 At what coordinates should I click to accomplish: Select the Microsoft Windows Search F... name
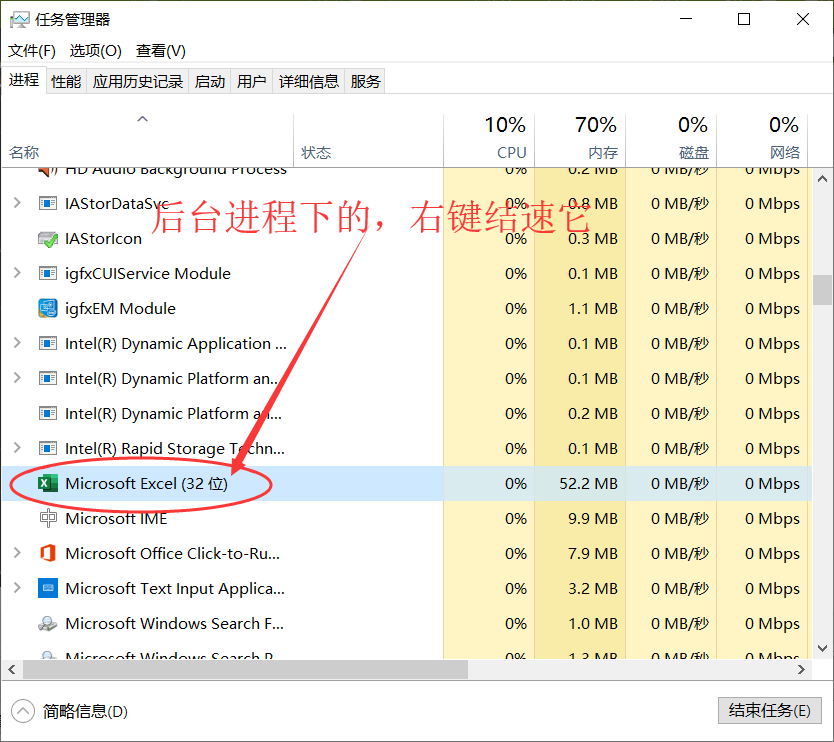174,623
